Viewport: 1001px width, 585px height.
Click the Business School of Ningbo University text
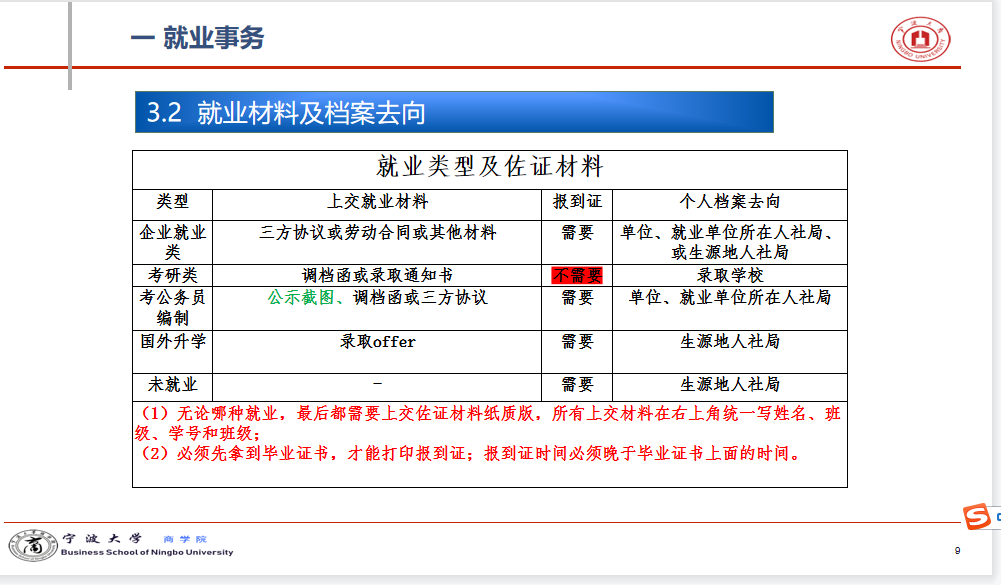(147, 553)
